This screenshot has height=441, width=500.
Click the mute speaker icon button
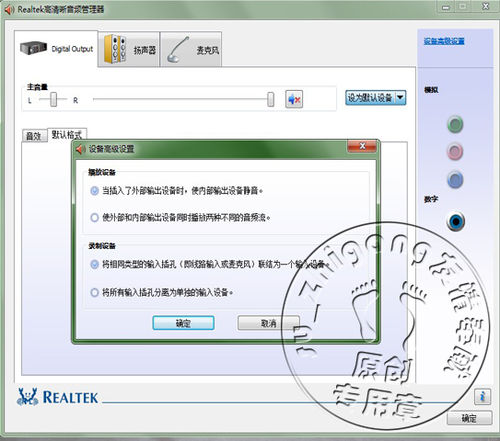click(x=294, y=99)
